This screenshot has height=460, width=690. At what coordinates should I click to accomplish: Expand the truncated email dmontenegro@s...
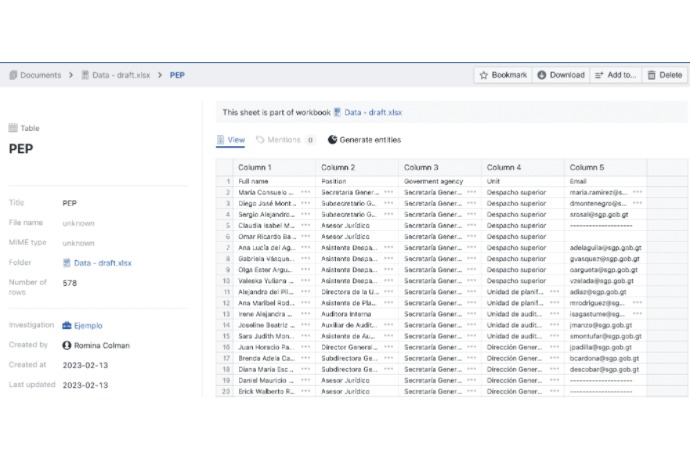[637, 203]
